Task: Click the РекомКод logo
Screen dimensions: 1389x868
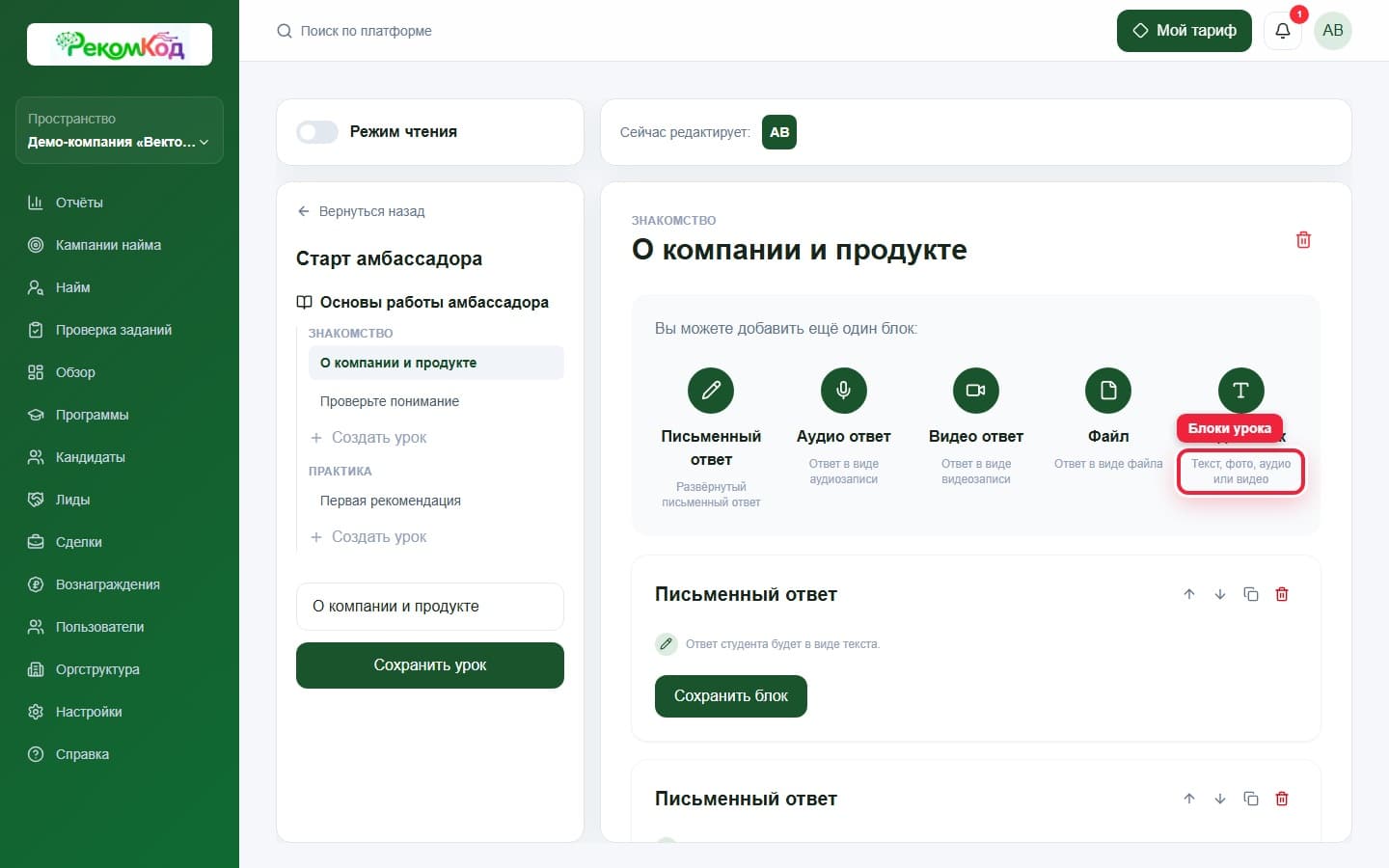Action: coord(120,44)
